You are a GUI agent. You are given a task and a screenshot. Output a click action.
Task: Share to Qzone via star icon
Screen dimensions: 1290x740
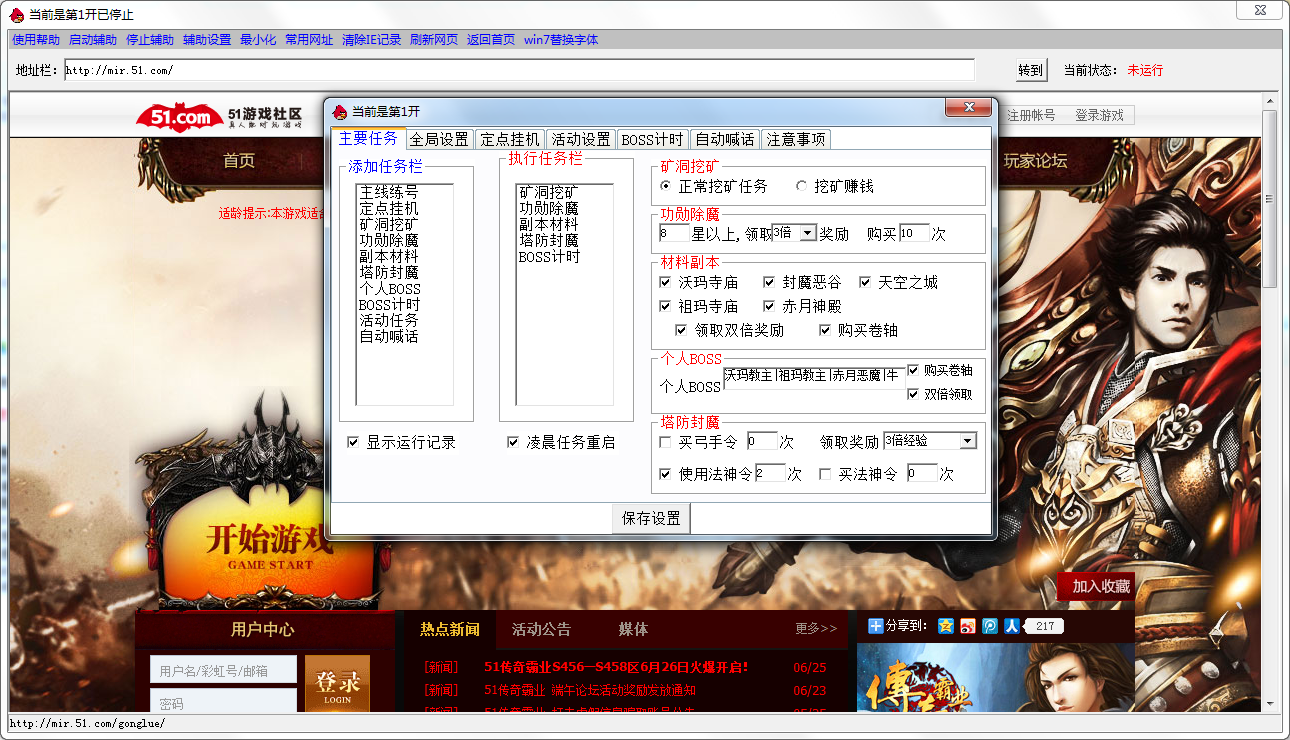click(x=946, y=626)
